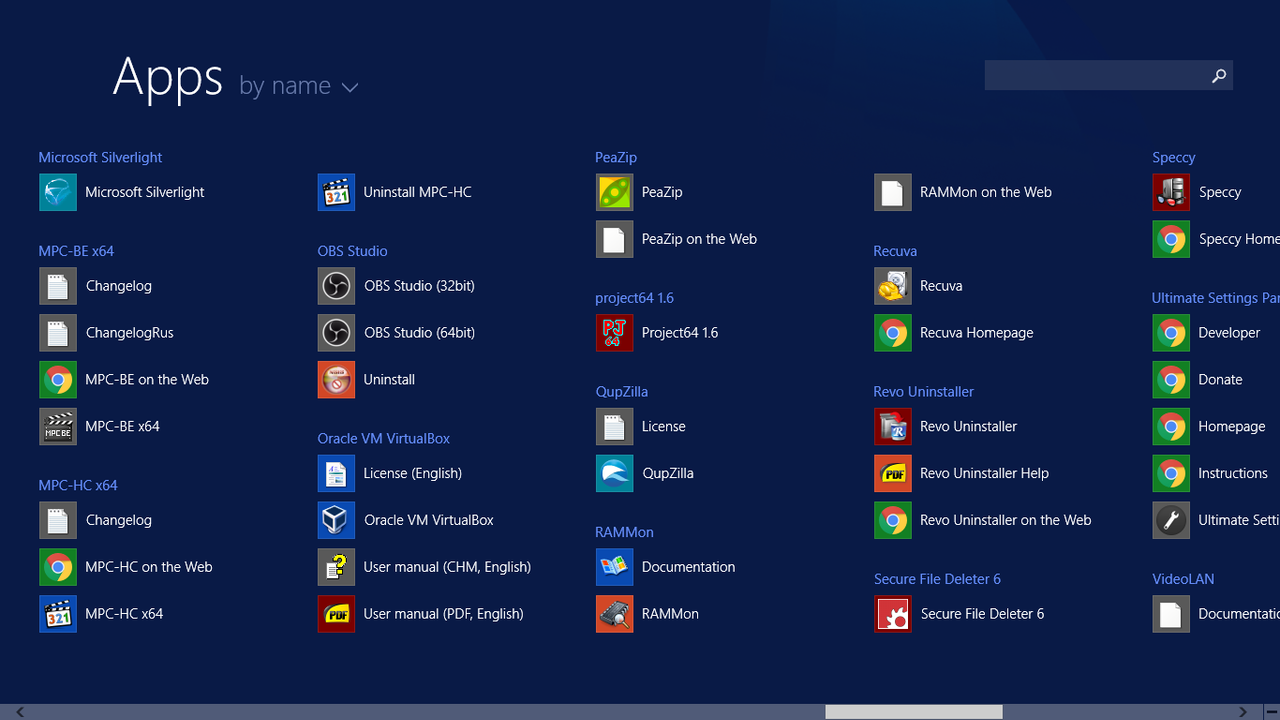Click the search magnifier button
Viewport: 1280px width, 720px height.
coord(1218,75)
